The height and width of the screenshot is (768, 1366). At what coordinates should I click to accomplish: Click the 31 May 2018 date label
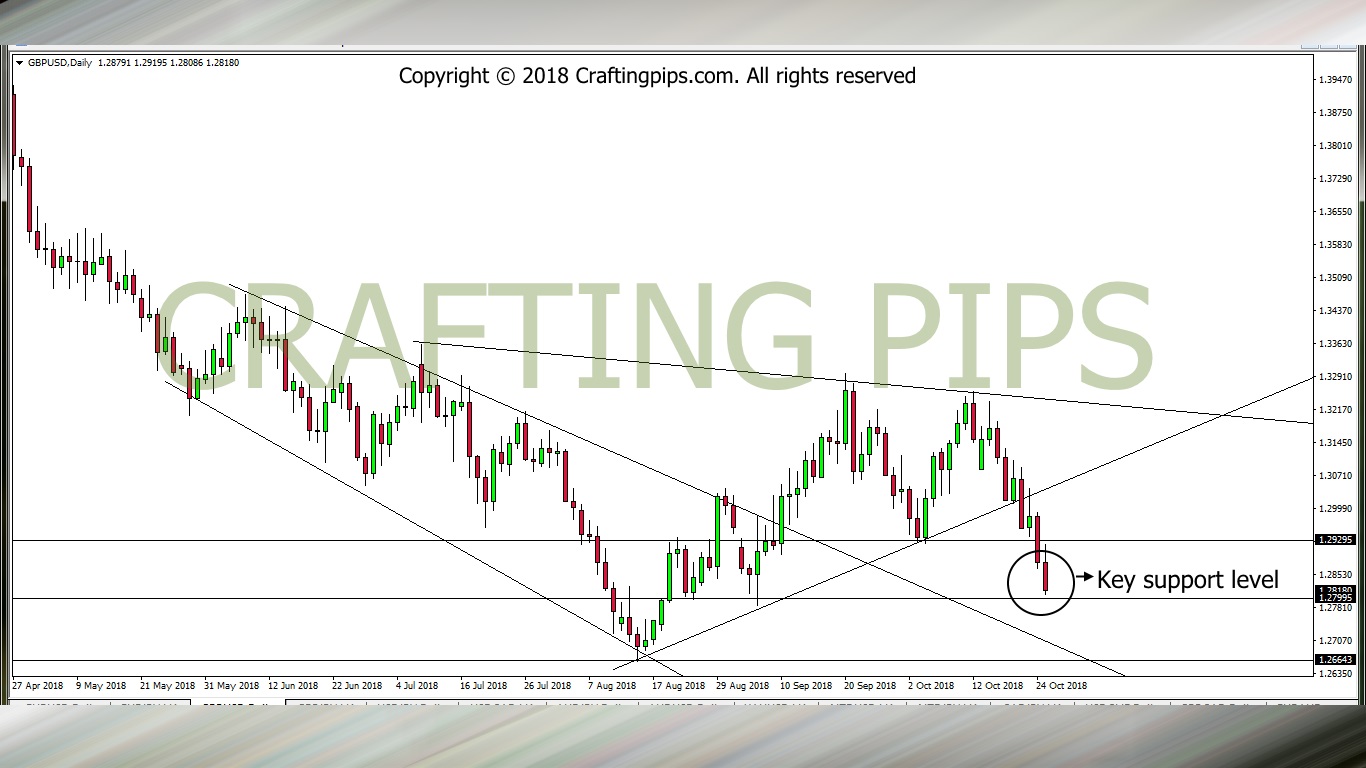tap(231, 686)
